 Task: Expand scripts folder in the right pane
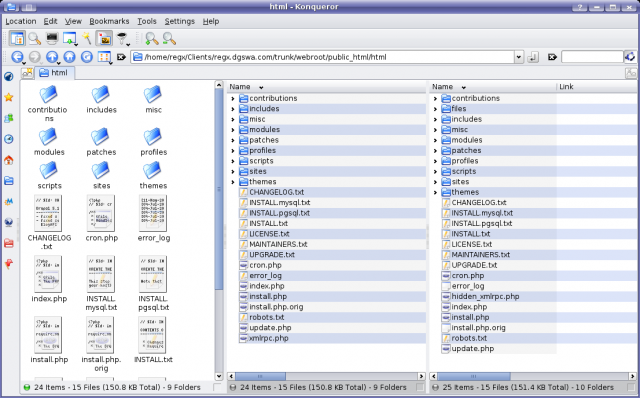pos(435,171)
